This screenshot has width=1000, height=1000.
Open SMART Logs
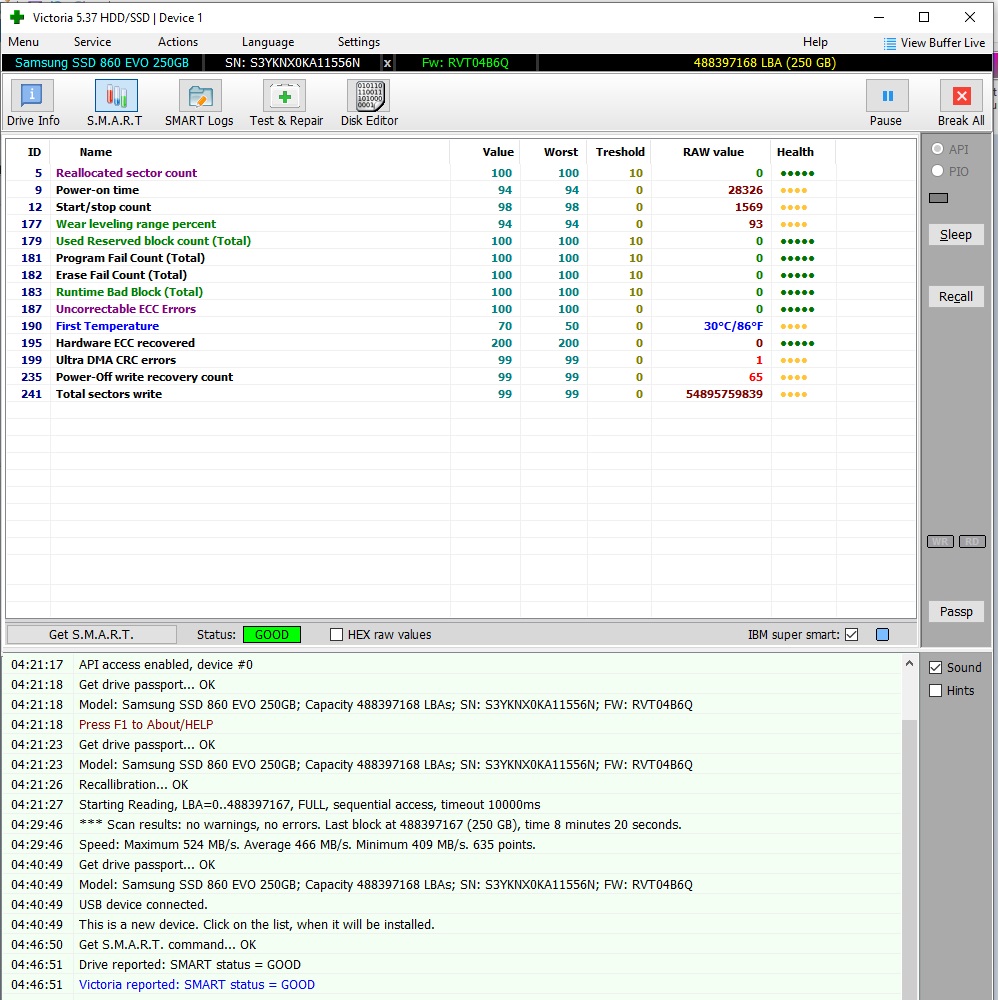[x=200, y=103]
